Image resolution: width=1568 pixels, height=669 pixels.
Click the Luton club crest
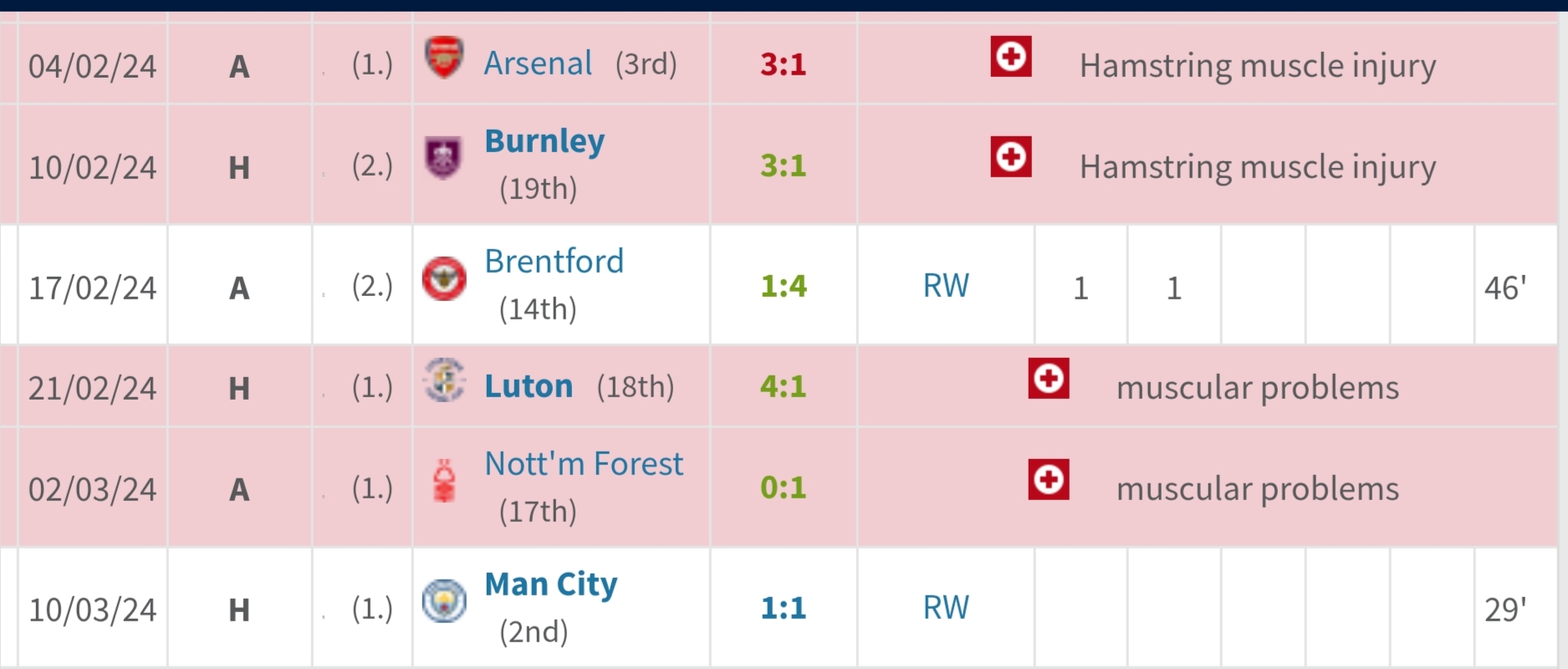444,380
